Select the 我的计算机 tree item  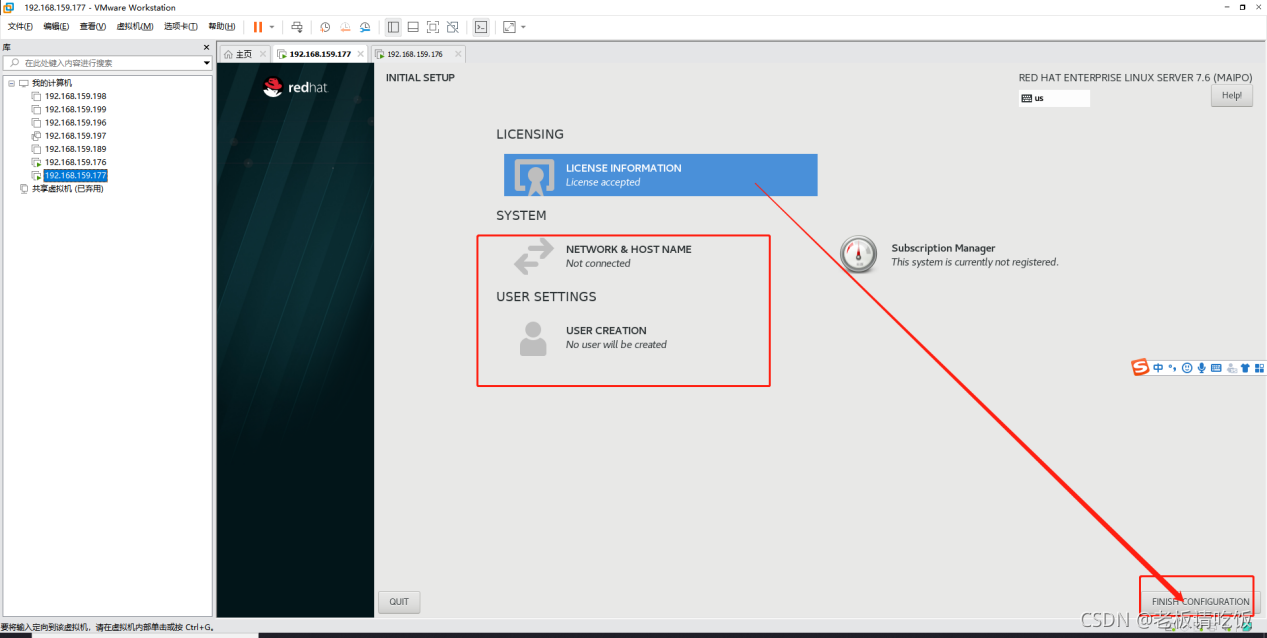pos(52,83)
